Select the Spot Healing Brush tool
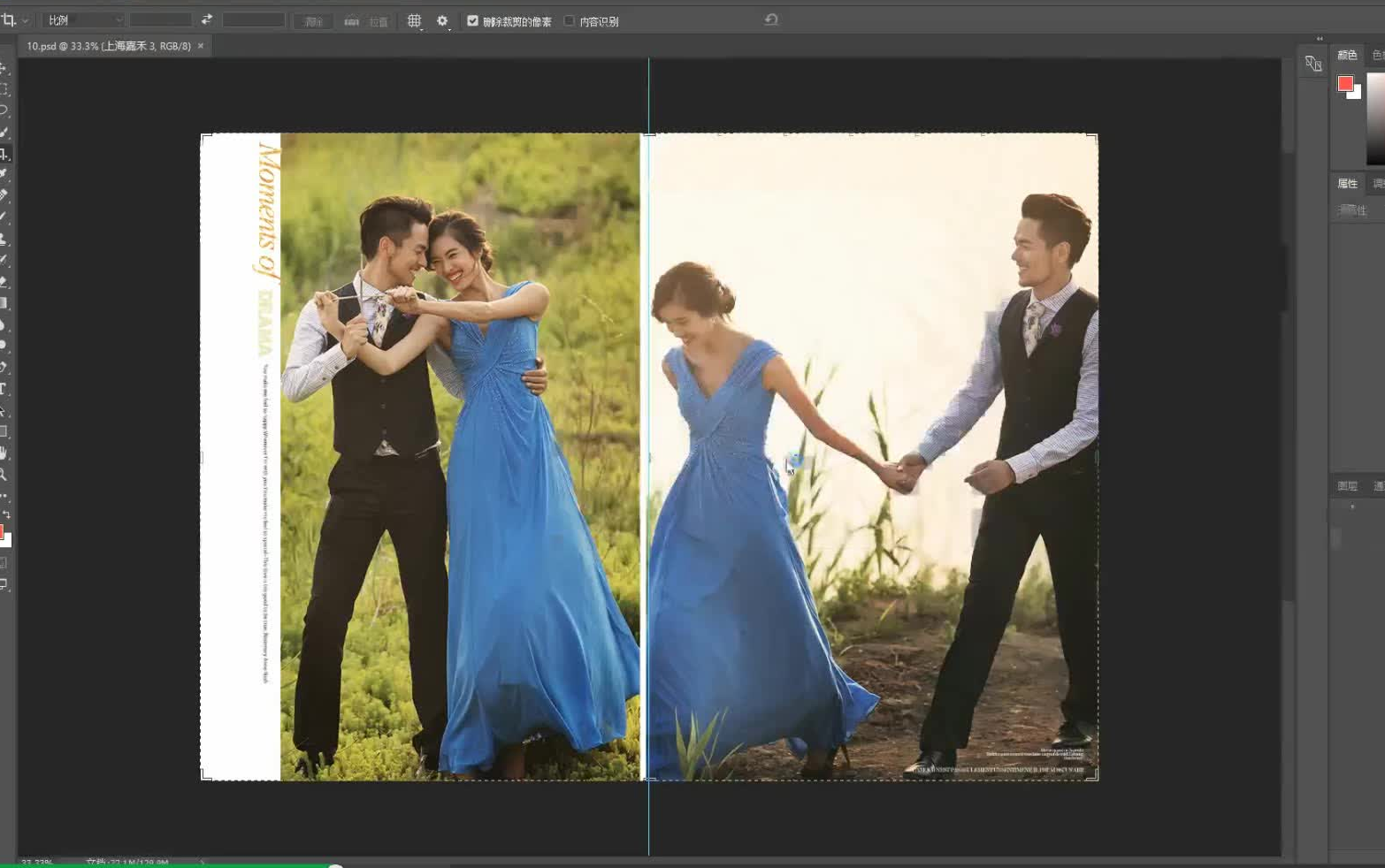The height and width of the screenshot is (868, 1385). [x=4, y=195]
